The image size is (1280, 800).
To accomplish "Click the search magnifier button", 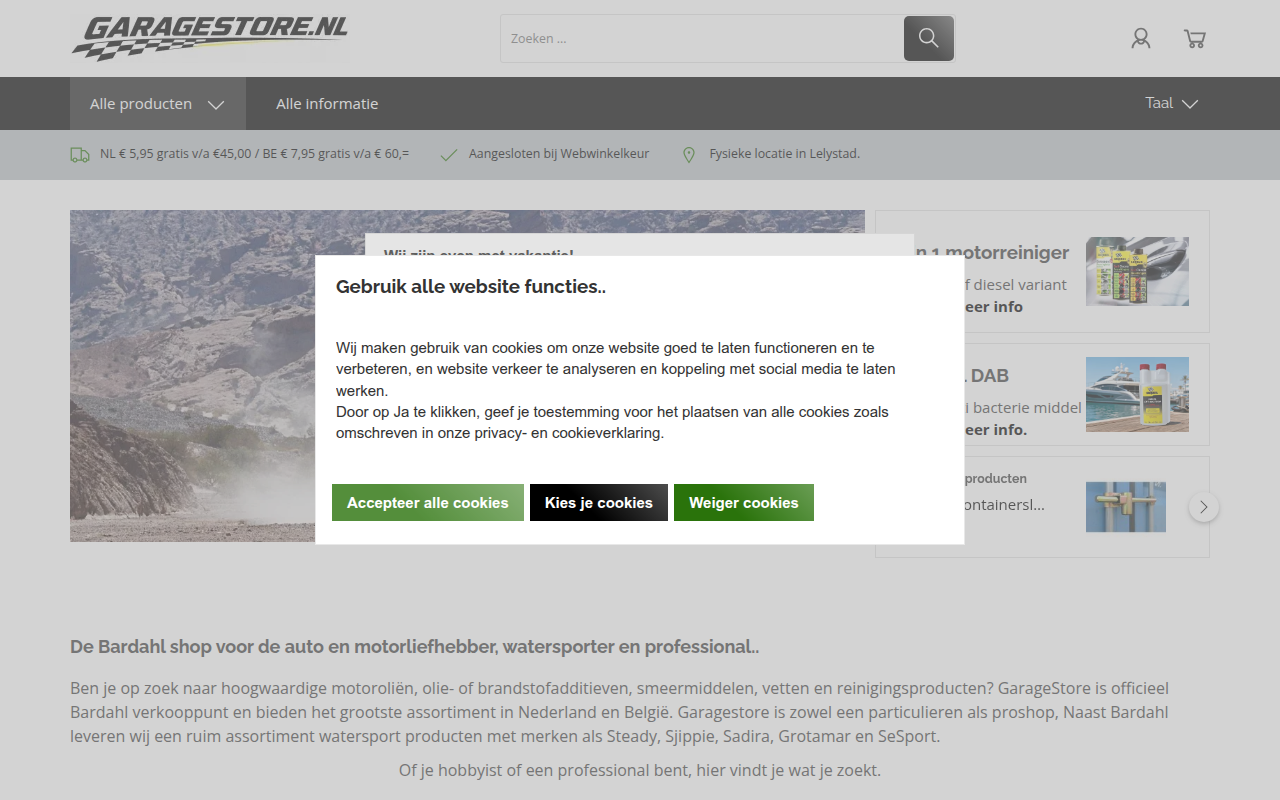I will point(929,38).
